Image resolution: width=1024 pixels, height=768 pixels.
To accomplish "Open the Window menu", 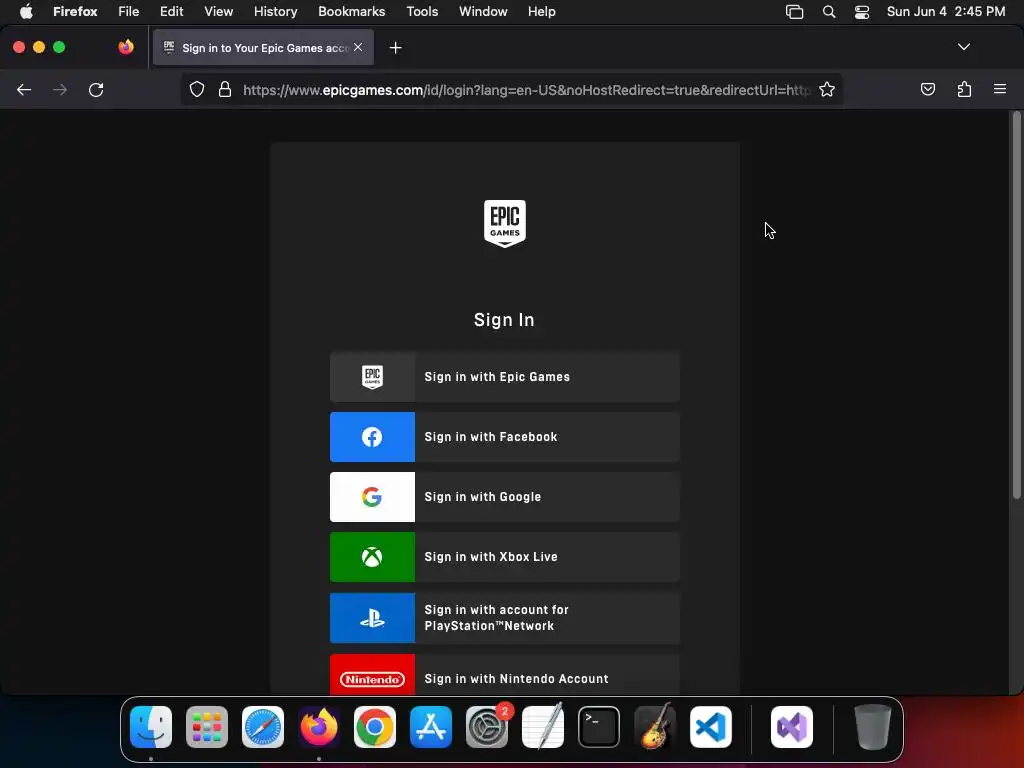I will (483, 12).
